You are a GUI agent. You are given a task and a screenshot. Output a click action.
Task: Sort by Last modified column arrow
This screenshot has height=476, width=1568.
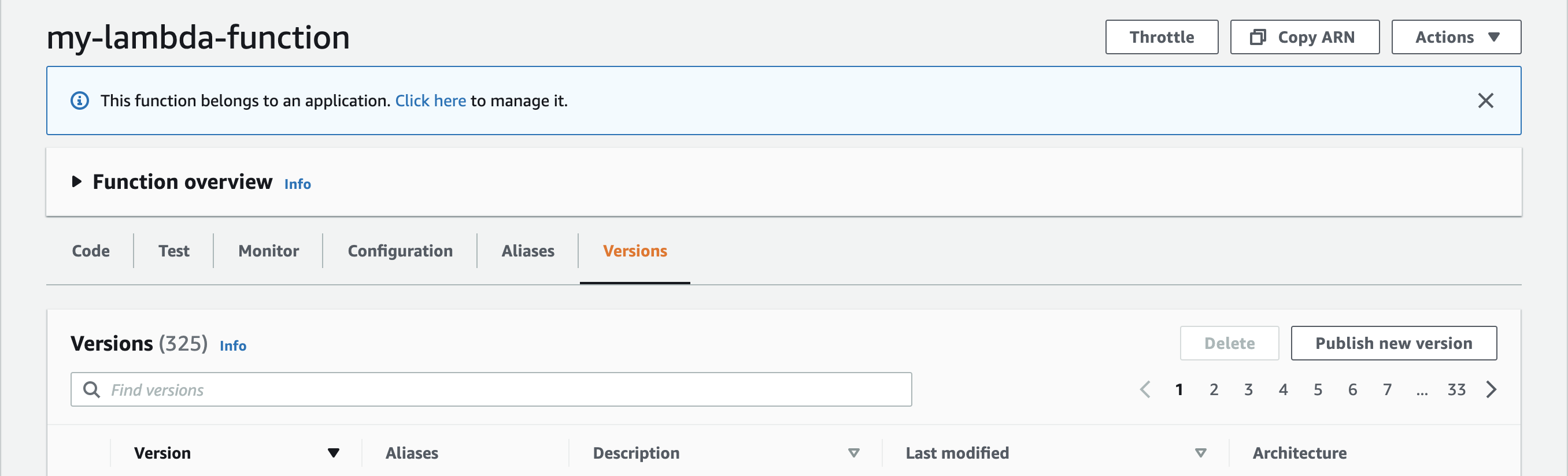(x=1200, y=453)
